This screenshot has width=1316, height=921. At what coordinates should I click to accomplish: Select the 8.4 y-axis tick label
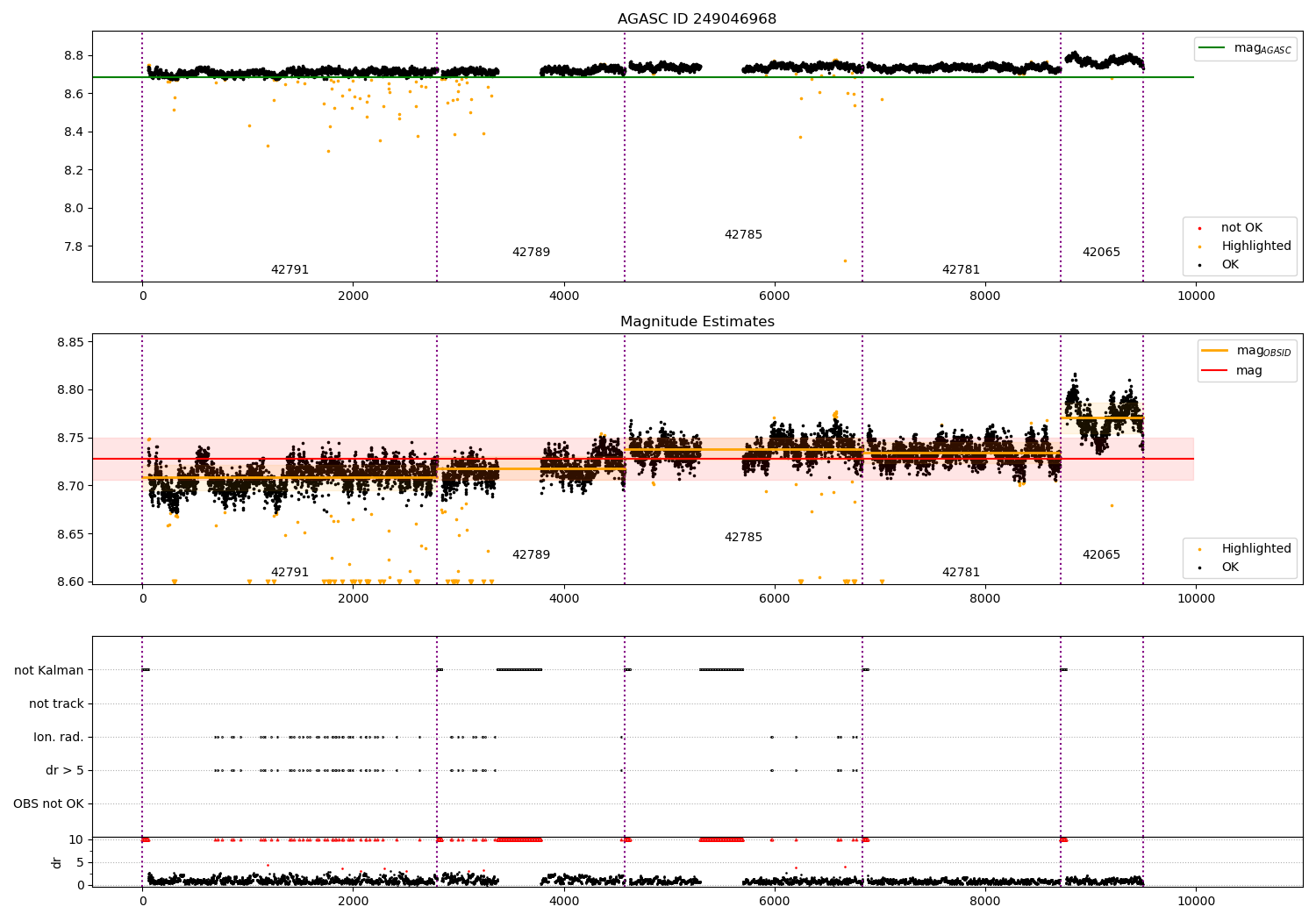[74, 132]
